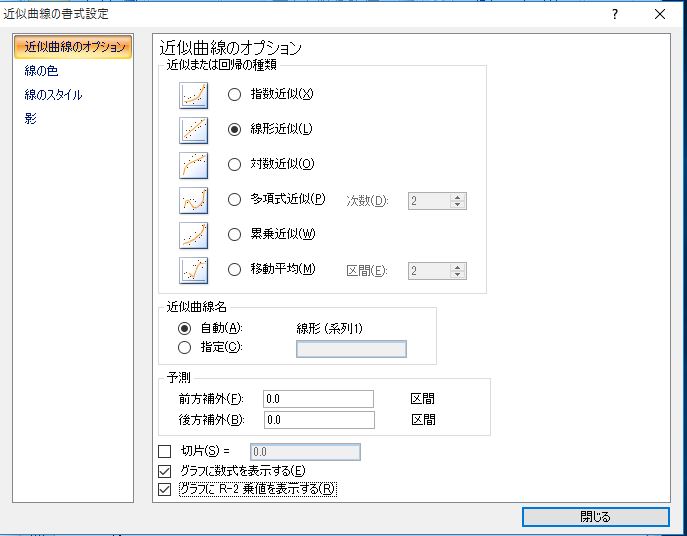This screenshot has height=536, width=687.
Task: Select the 対数近似 radio button
Action: 235,165
